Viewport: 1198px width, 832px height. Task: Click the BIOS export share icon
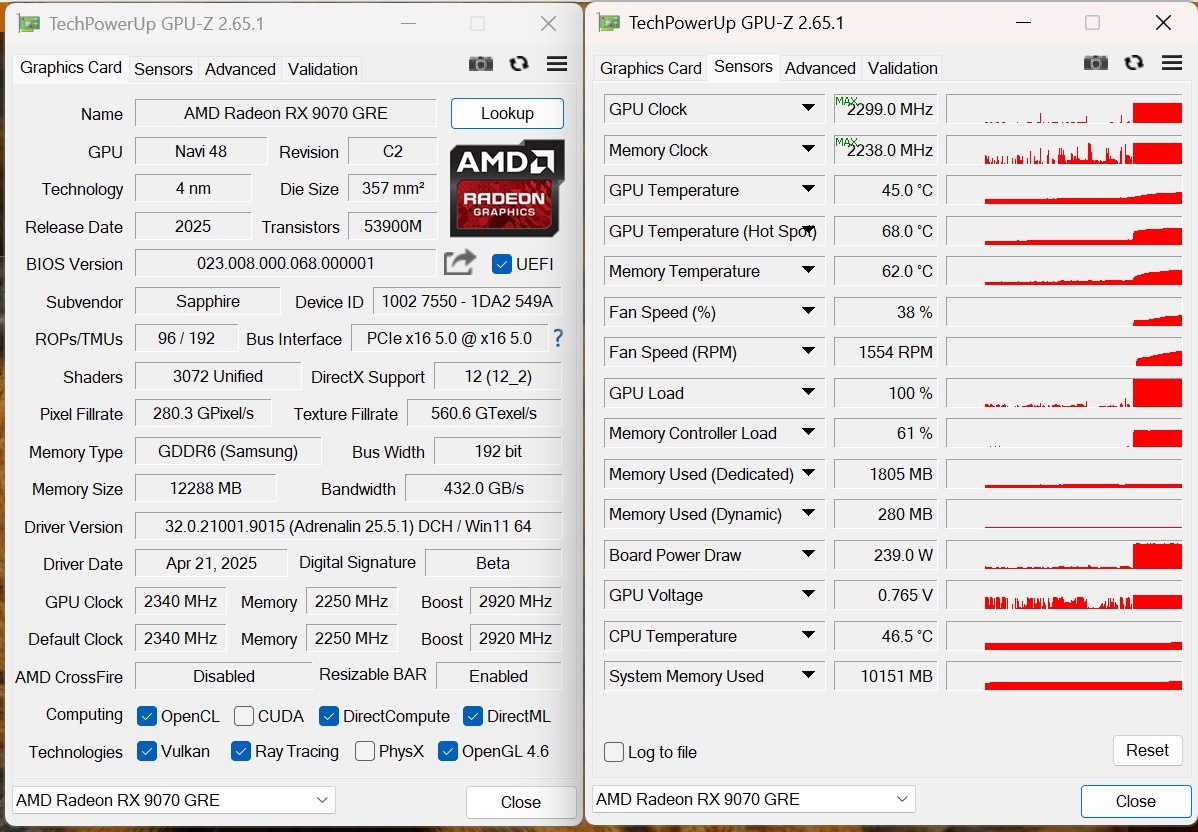[x=460, y=264]
